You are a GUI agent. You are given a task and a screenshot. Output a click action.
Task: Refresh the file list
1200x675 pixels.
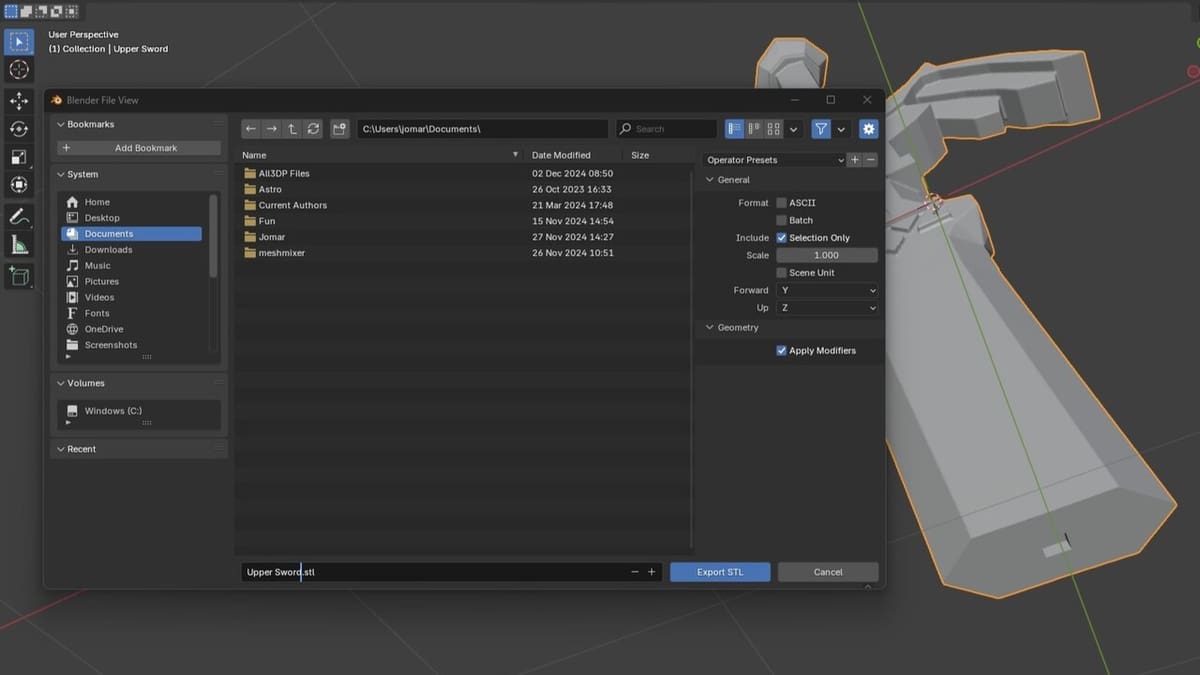coord(313,129)
